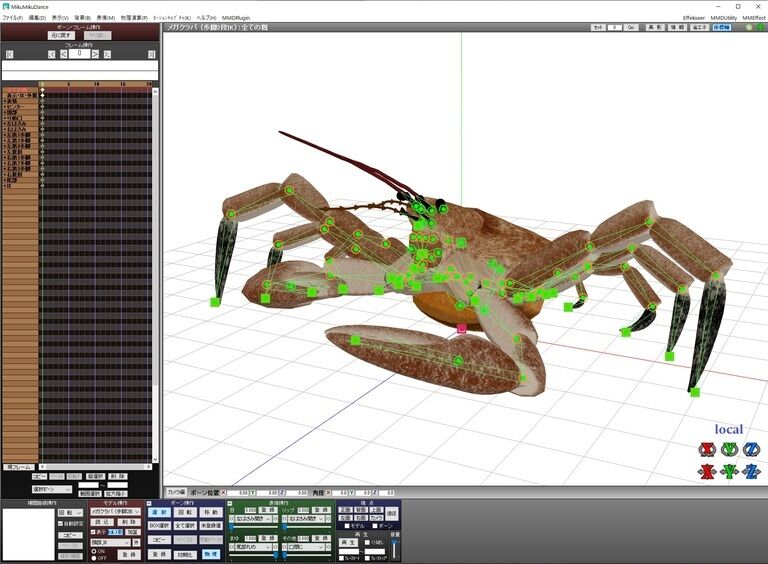
Task: Collapse the ボーン操作 panel with minus box
Action: tap(149, 503)
